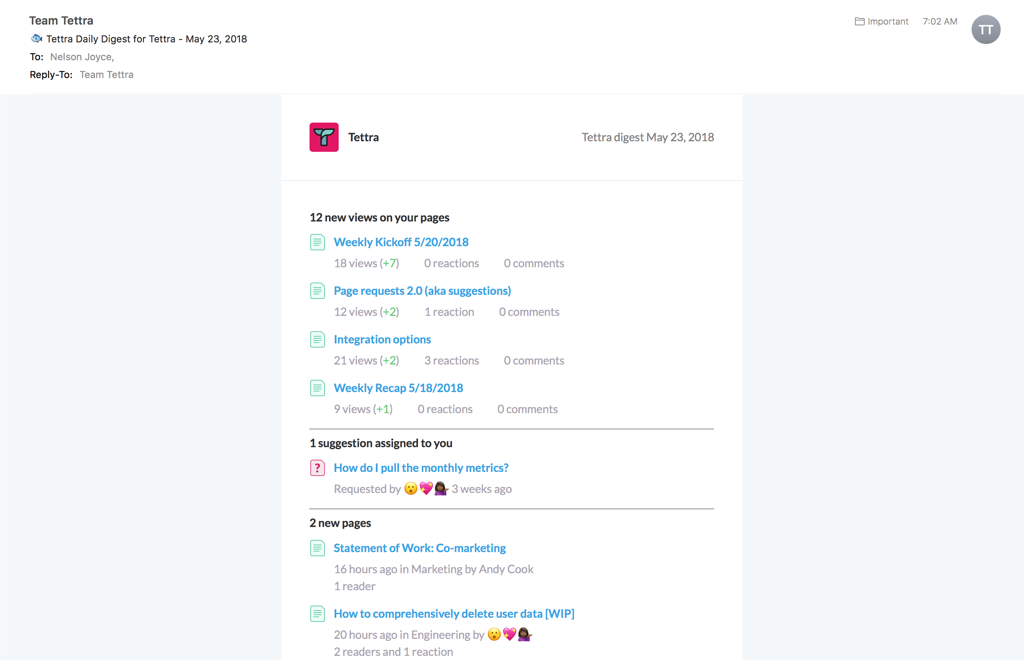Click the pink question mark suggestion icon
1024x660 pixels.
pos(317,468)
